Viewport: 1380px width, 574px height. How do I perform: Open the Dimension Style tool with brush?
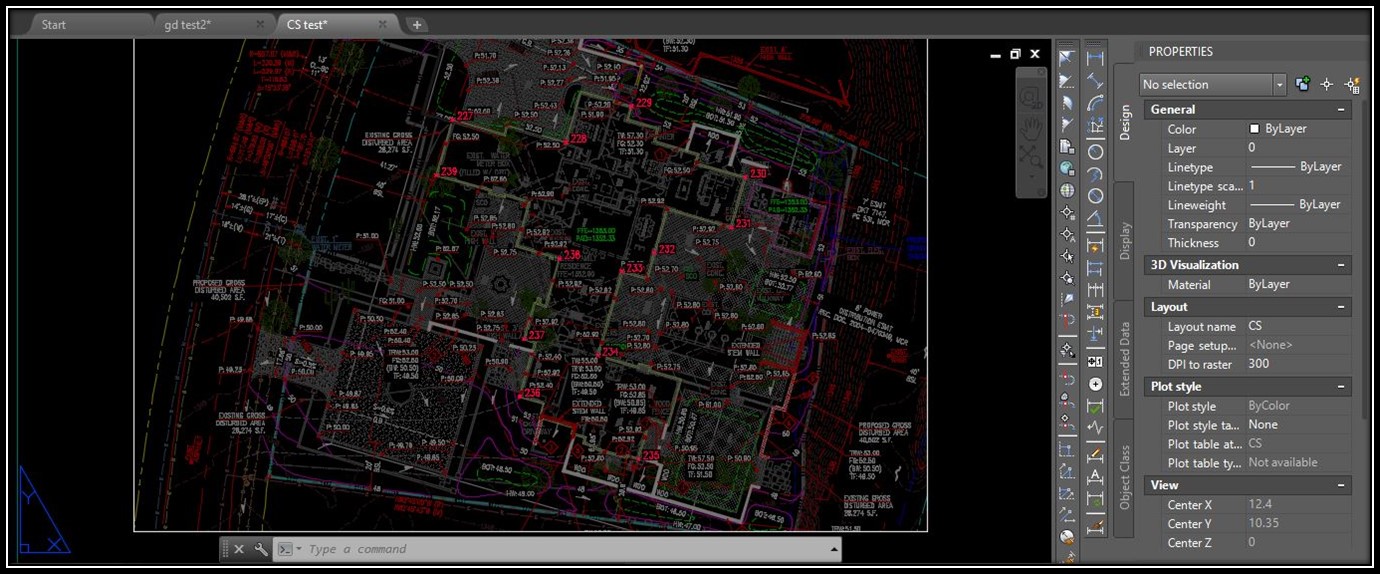tap(1095, 525)
